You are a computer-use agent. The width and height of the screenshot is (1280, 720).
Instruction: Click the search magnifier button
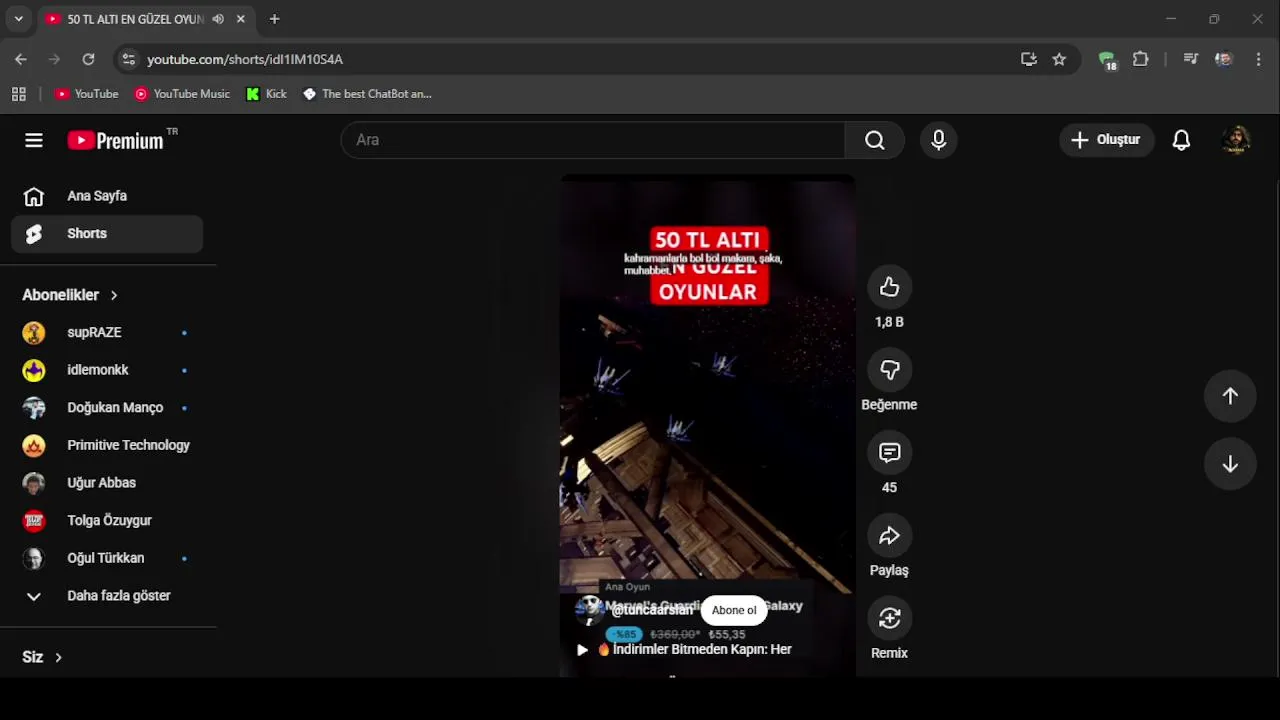coord(875,140)
